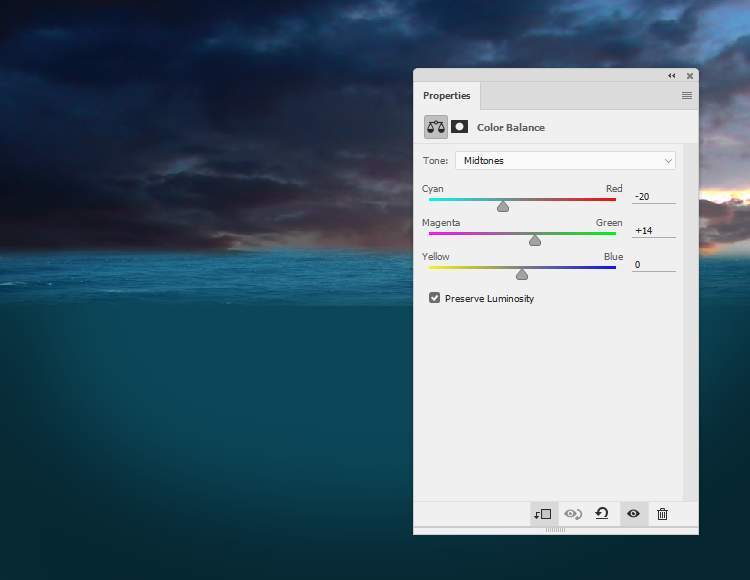
Task: Click the panel bottom resize grip
Action: pos(555,530)
